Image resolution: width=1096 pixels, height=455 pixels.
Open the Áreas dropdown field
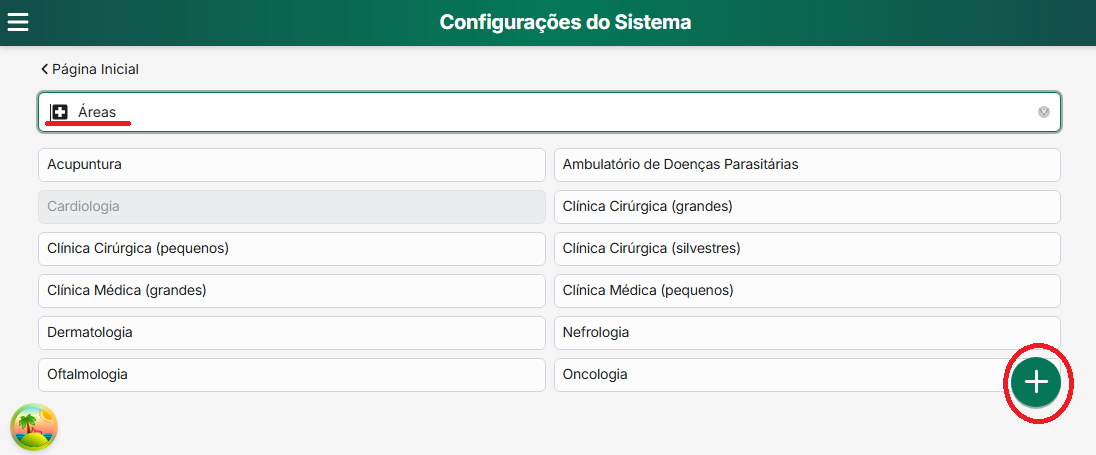click(549, 112)
